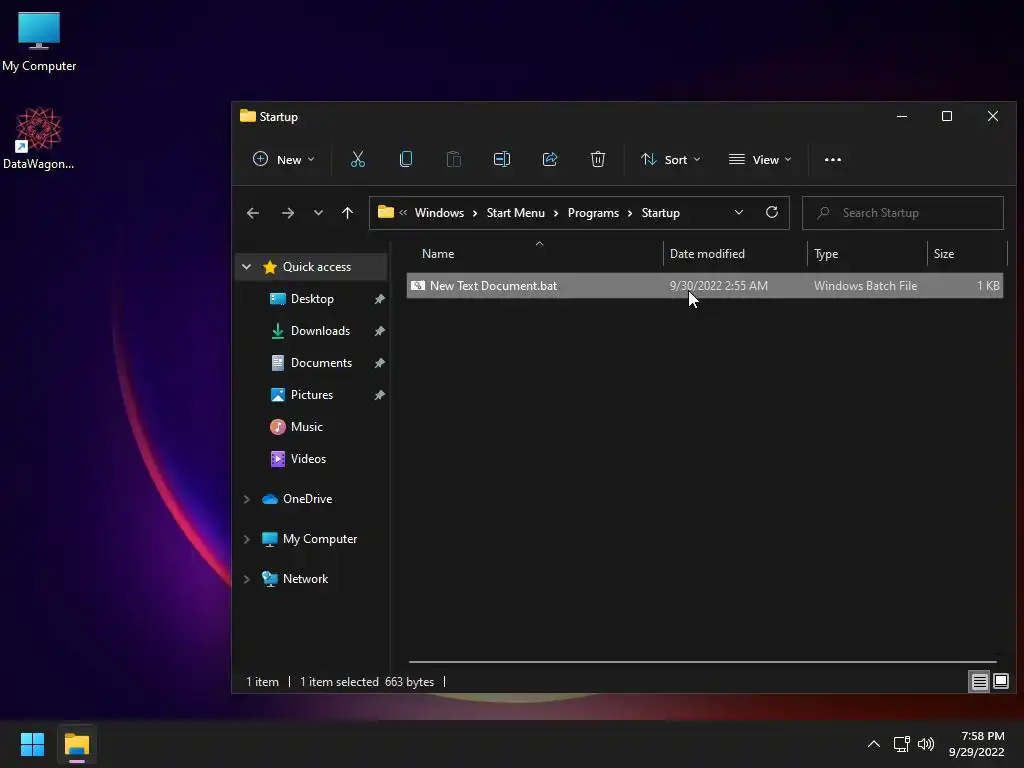Image resolution: width=1024 pixels, height=768 pixels.
Task: Open Pictures in the sidebar
Action: point(312,395)
